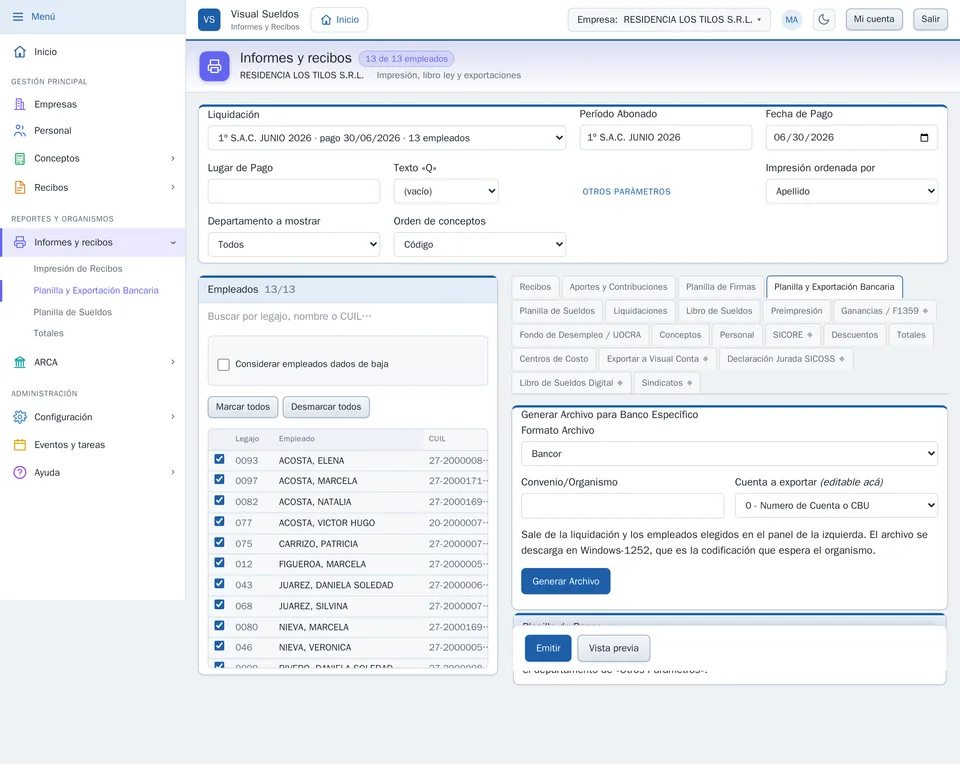Viewport: 960px width, 764px height.
Task: Uncheck employee NIEVA, VERONICA
Action: [x=219, y=646]
